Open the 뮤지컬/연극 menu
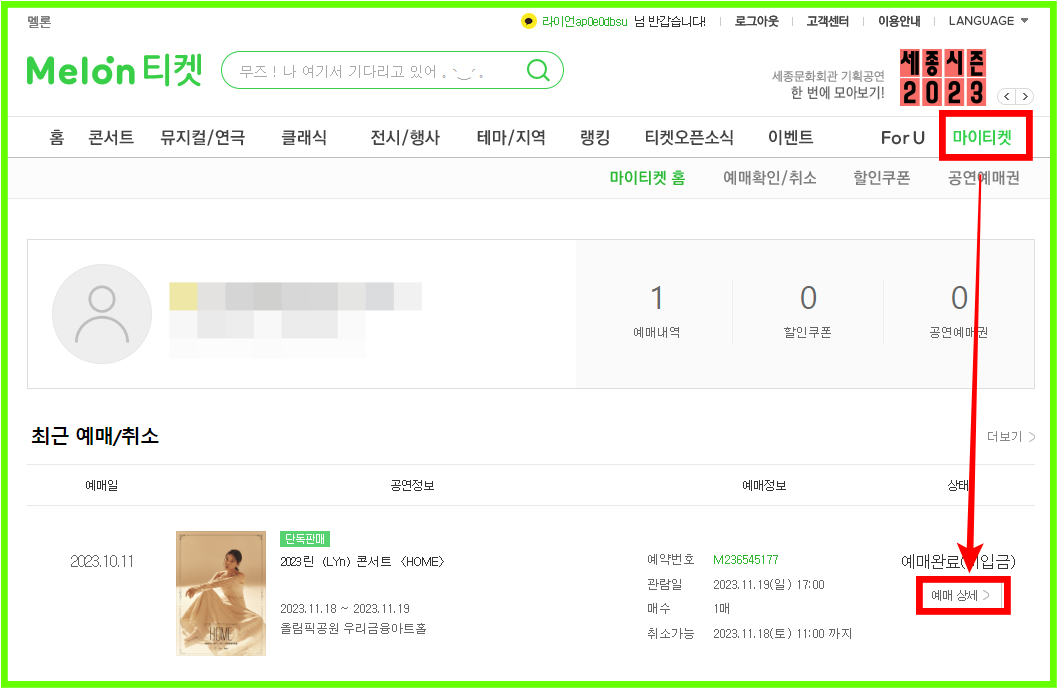The image size is (1058, 689). (x=202, y=138)
